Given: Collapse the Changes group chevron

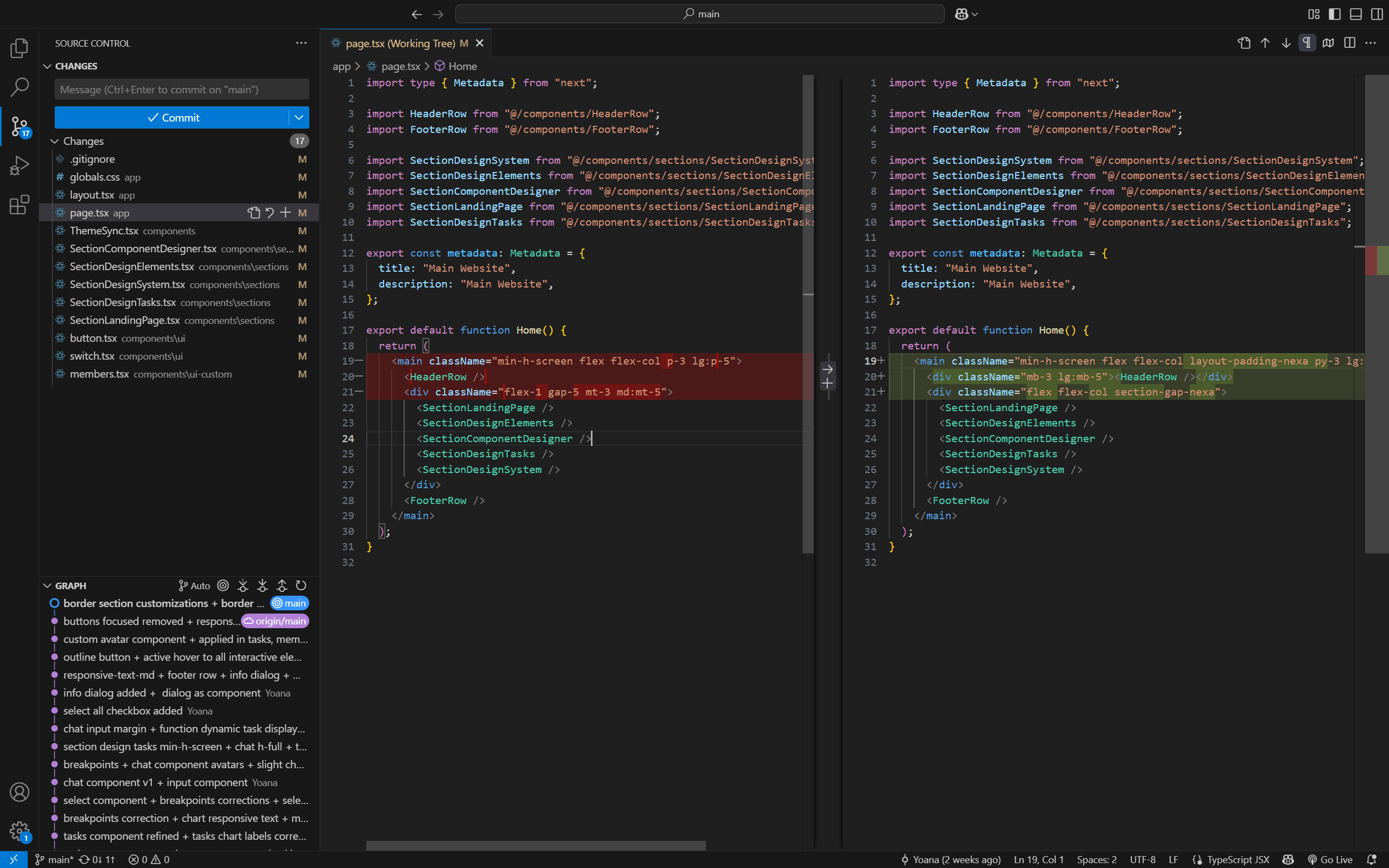Looking at the screenshot, I should pos(55,141).
